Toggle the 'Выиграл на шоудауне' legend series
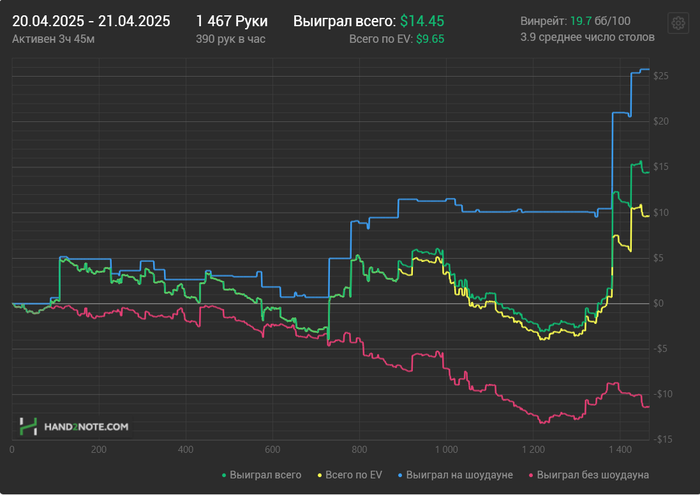This screenshot has height=495, width=700. coord(455,475)
